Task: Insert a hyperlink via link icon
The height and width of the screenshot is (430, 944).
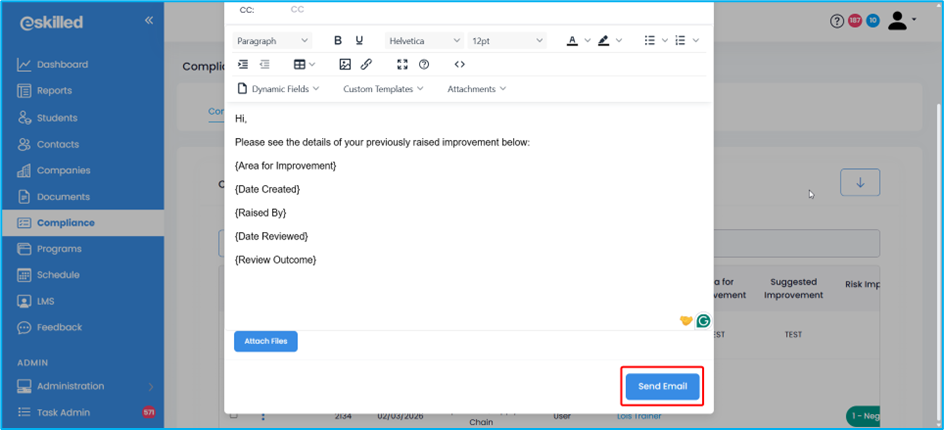Action: click(x=366, y=64)
